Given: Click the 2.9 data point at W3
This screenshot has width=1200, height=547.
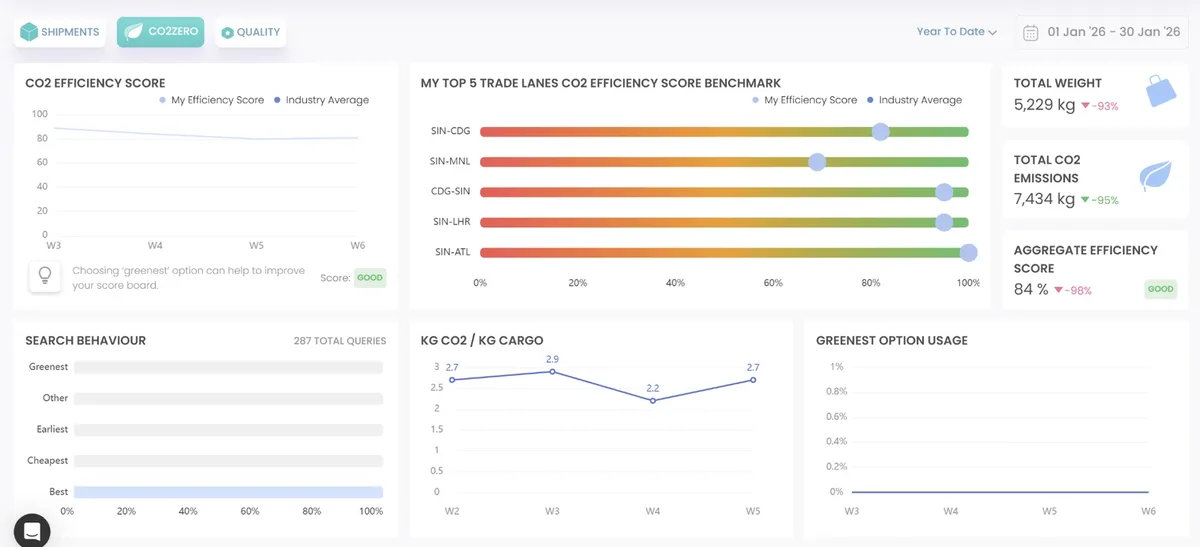Looking at the screenshot, I should tap(552, 371).
